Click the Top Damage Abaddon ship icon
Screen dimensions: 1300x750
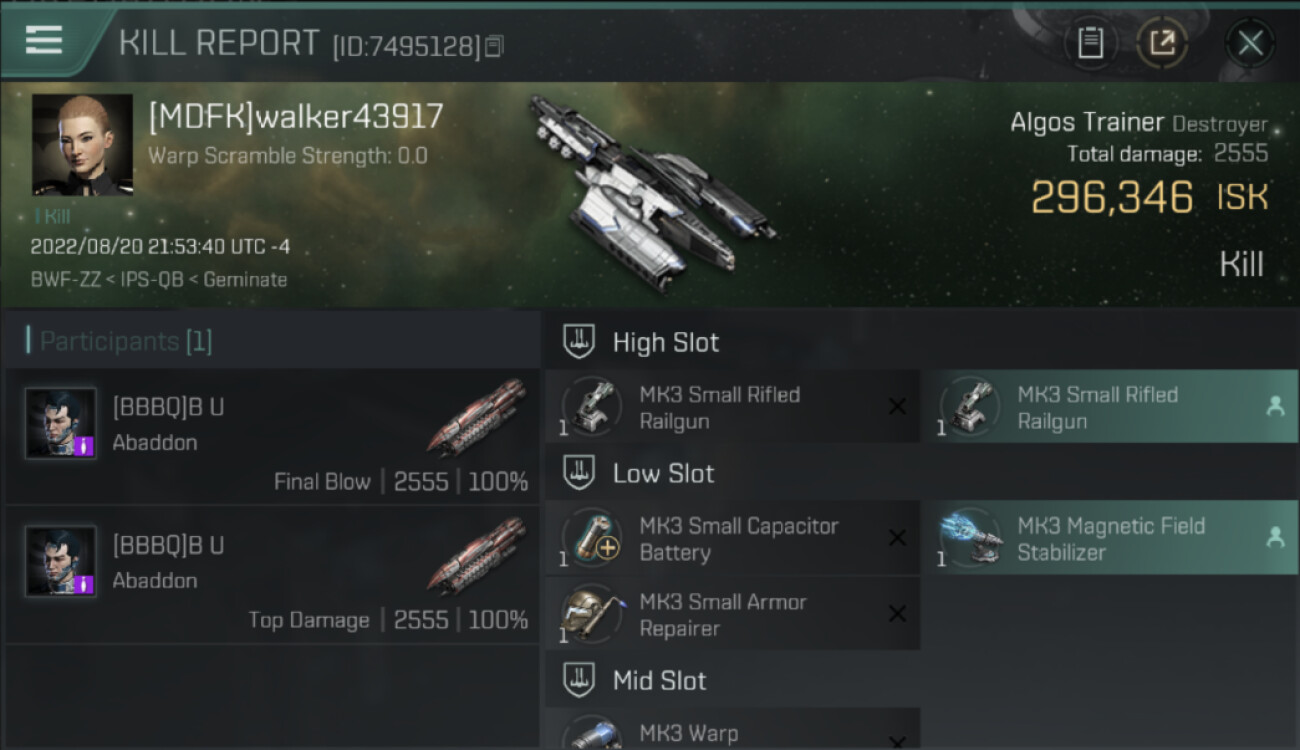click(477, 554)
